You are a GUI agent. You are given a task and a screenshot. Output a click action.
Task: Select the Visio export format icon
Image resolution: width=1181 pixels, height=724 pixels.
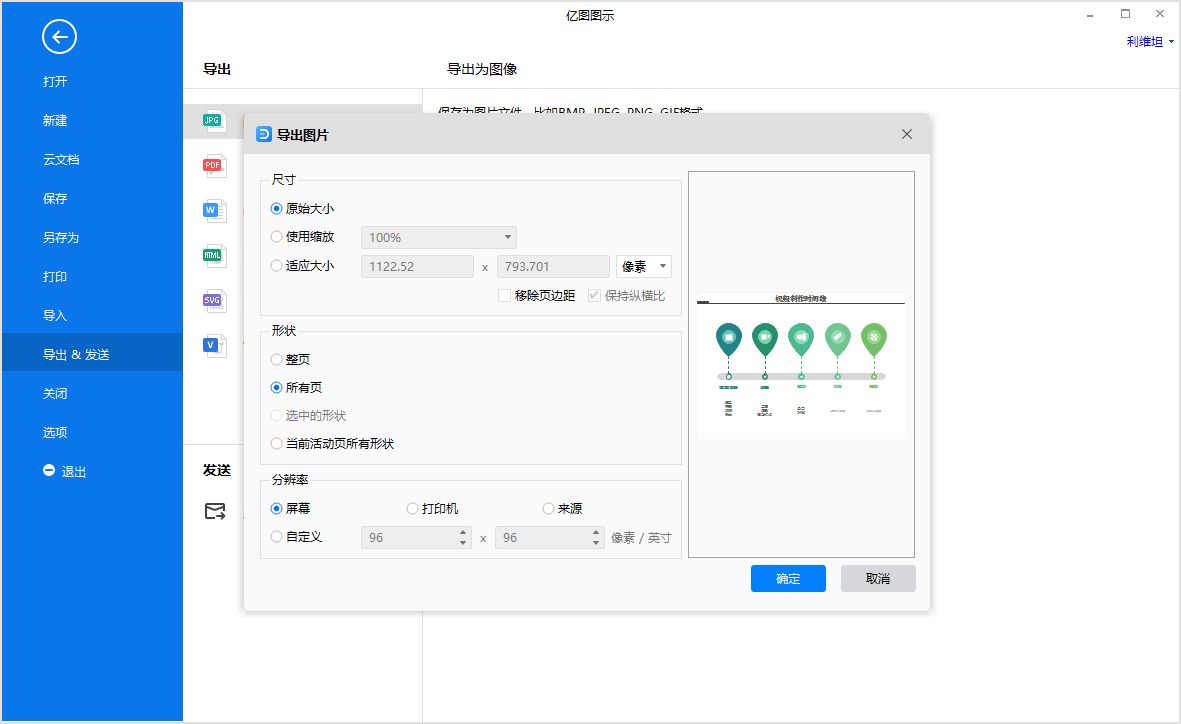coord(214,345)
